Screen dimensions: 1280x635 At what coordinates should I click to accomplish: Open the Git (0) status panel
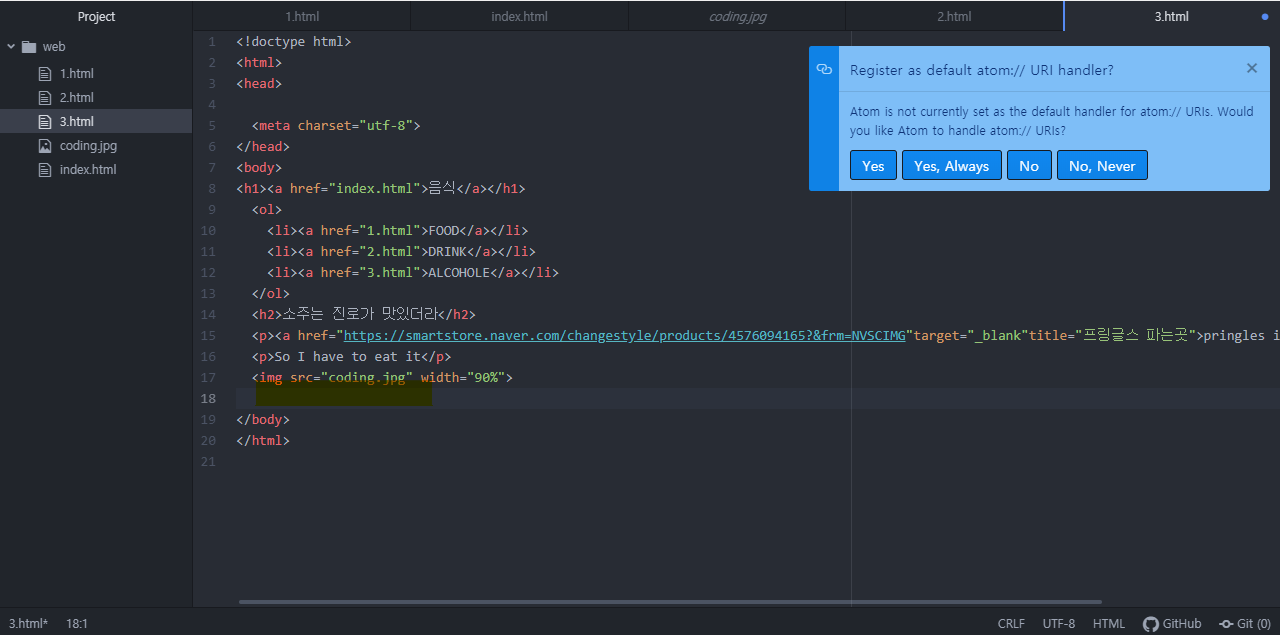pyautogui.click(x=1245, y=624)
